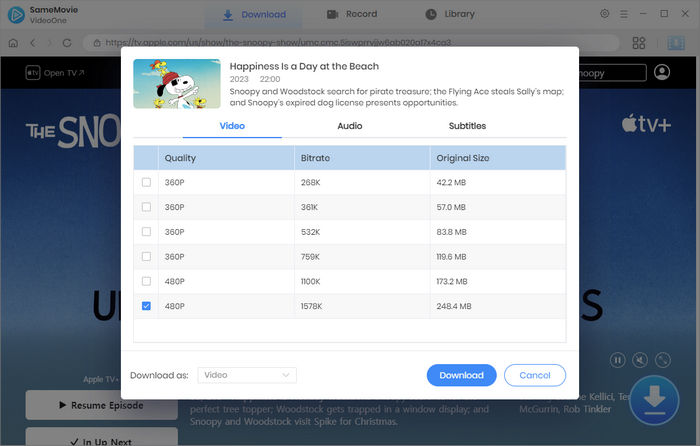Click the blue site switcher icon
Image resolution: width=700 pixels, height=446 pixels.
coord(676,43)
